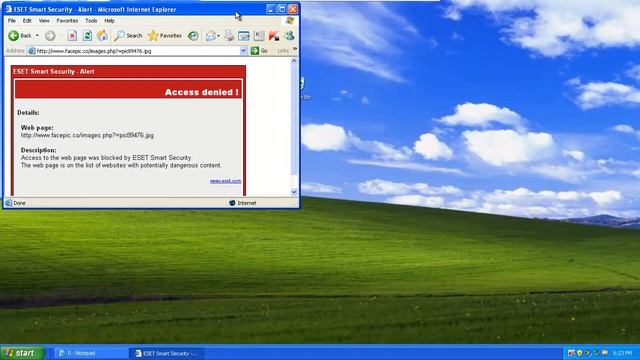Open Messenger icon in IE toolbar

pos(289,36)
